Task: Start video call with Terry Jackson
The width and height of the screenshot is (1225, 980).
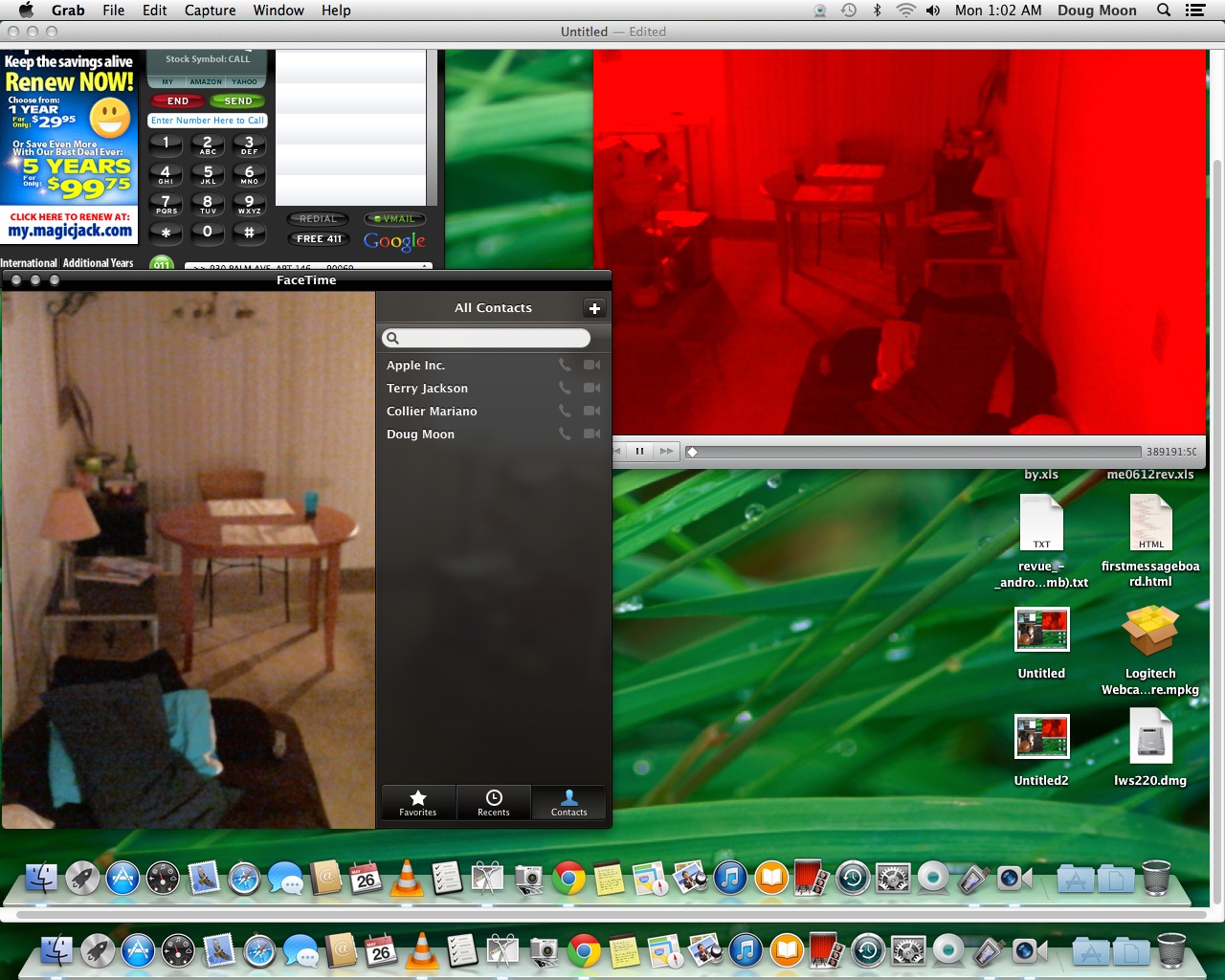Action: click(x=592, y=388)
